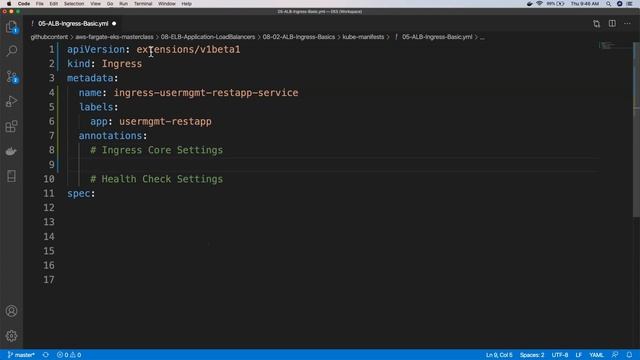This screenshot has width=640, height=360.
Task: Click line number 14 in the gutter
Action: [x=49, y=237]
